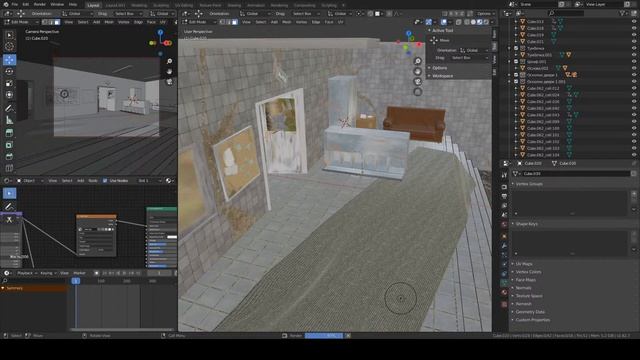
Task: Click the pan hand icon in User Perspective viewport
Action: tap(418, 71)
